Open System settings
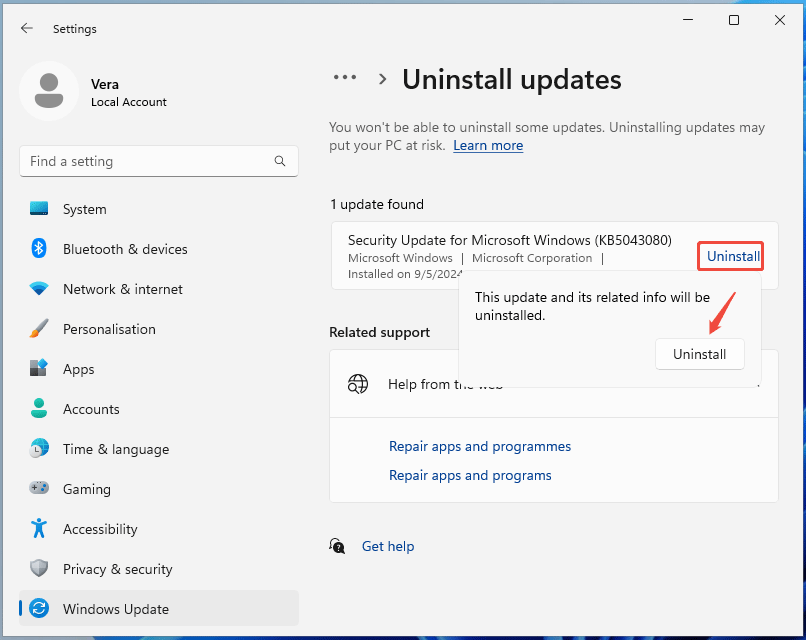Image resolution: width=806 pixels, height=640 pixels. (x=84, y=209)
